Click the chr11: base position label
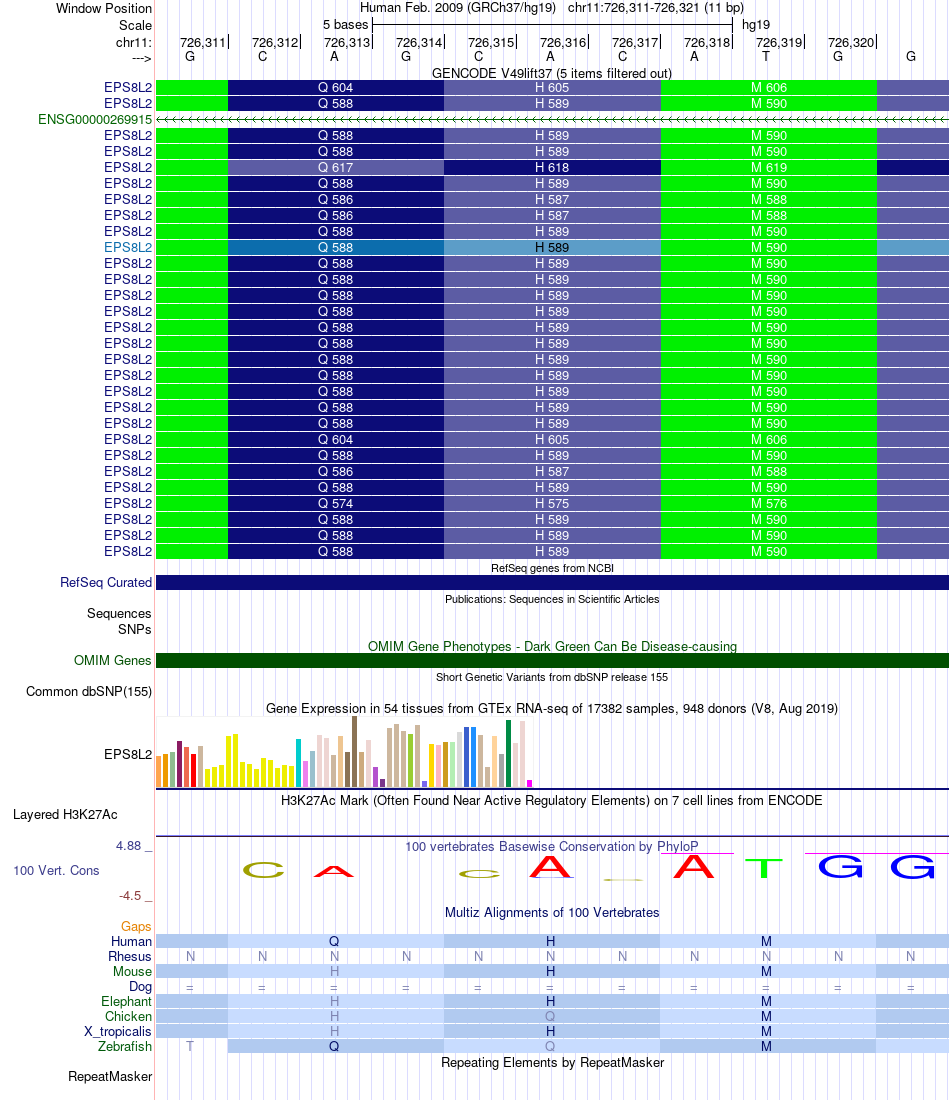950x1100 pixels. (133, 42)
